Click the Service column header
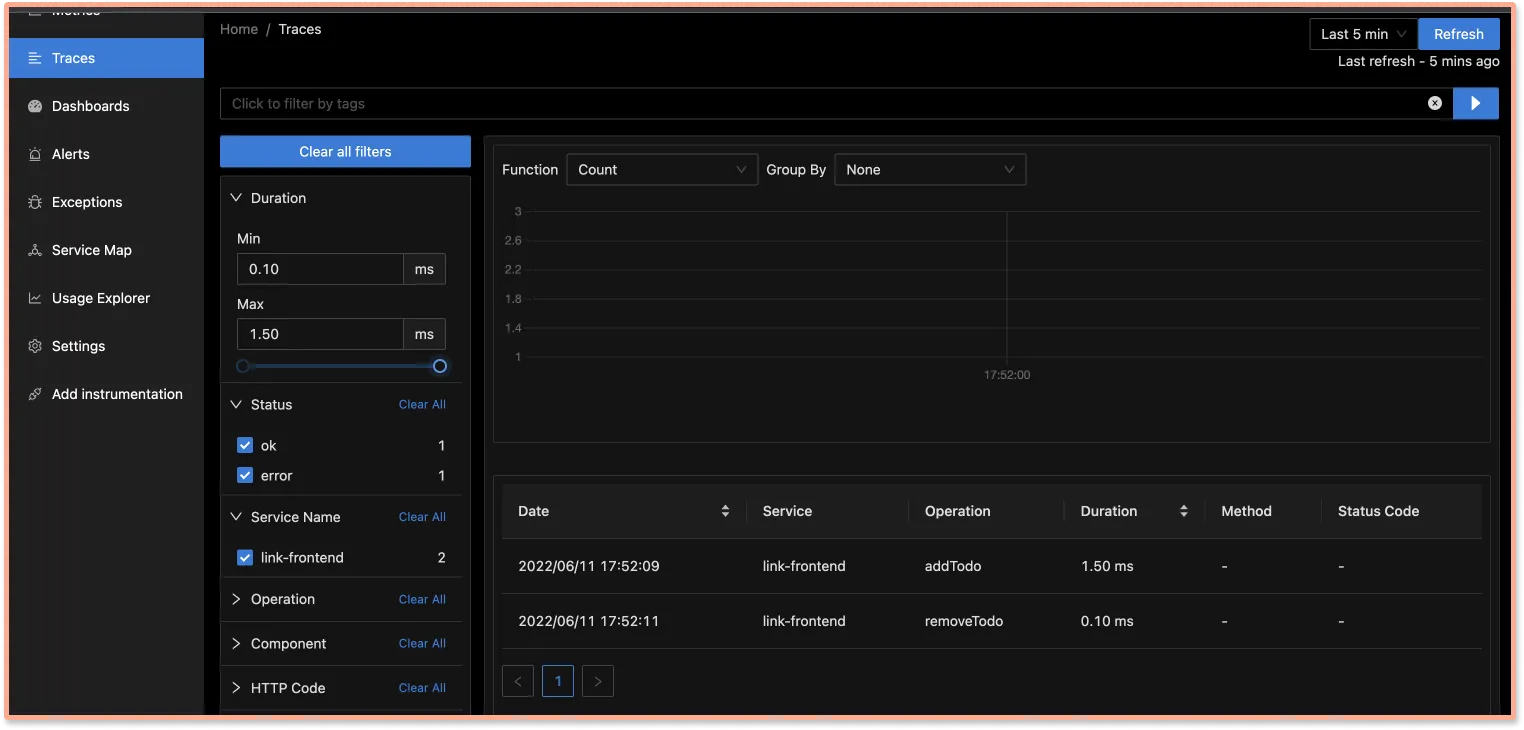Screen dimensions: 1524x730 787,511
